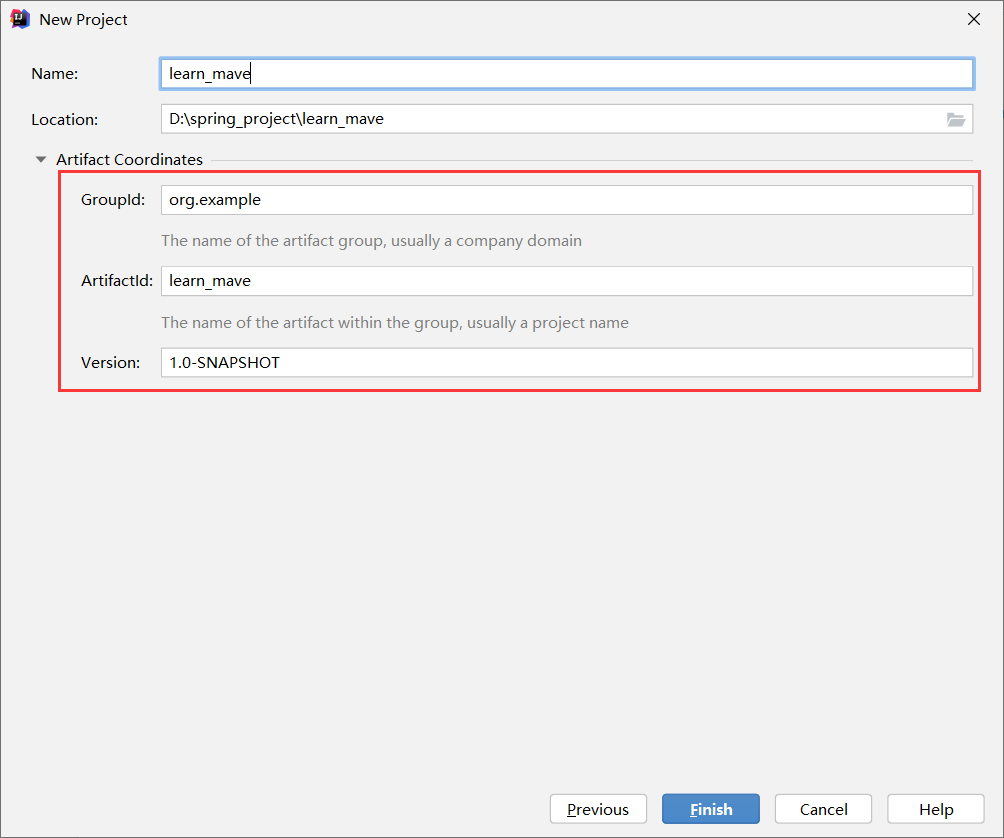1004x838 pixels.
Task: Click the "Name:" label
Action: point(55,74)
